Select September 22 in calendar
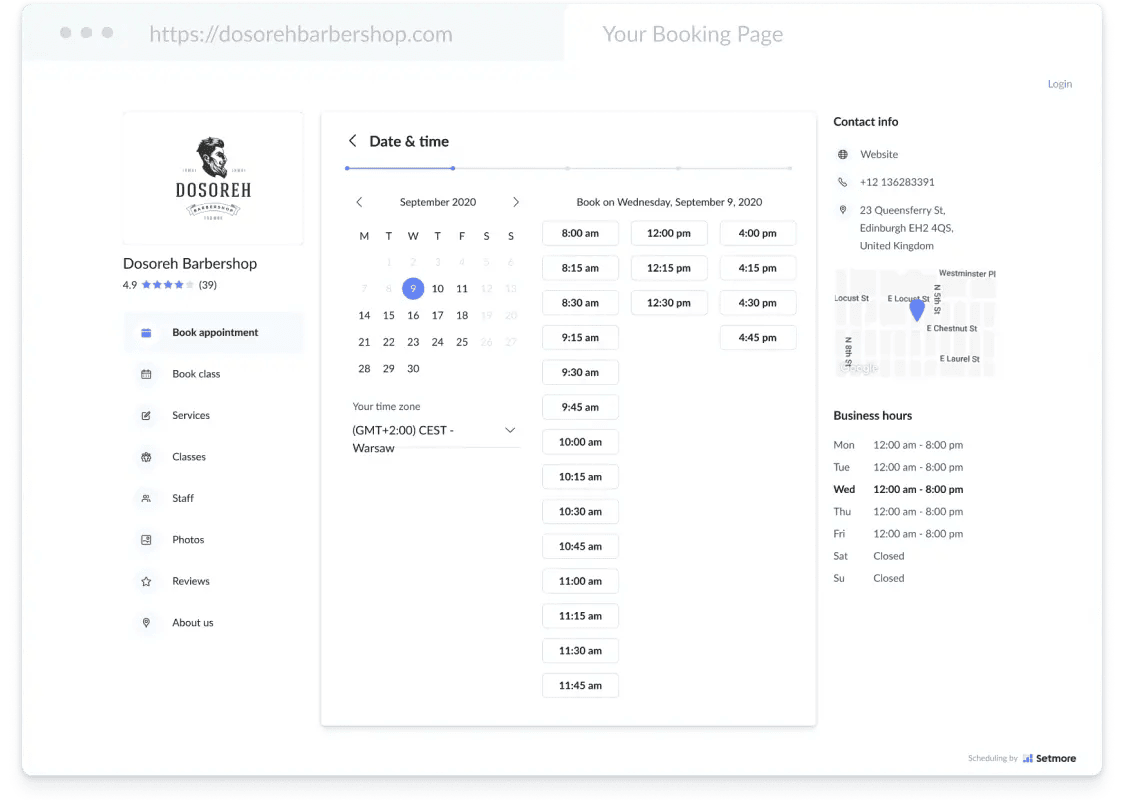1122x800 pixels. click(389, 342)
